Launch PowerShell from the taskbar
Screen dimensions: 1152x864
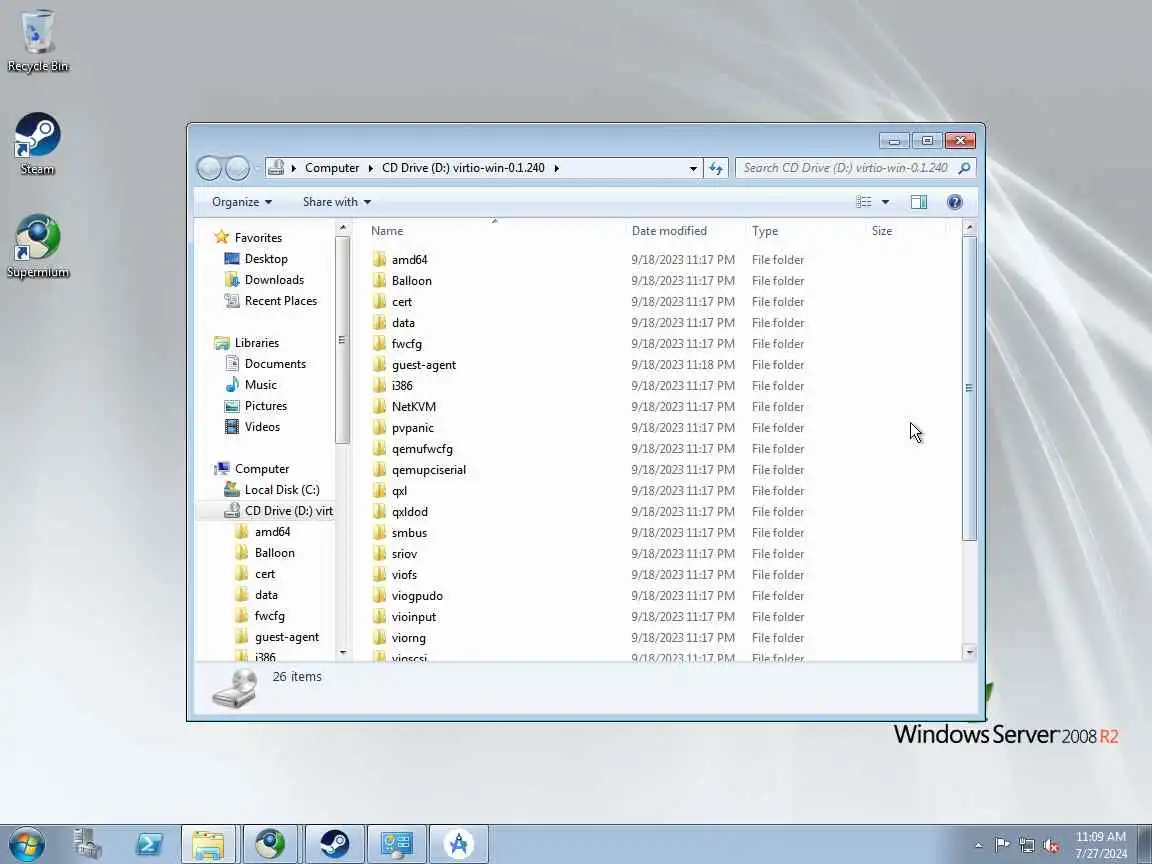pyautogui.click(x=148, y=844)
